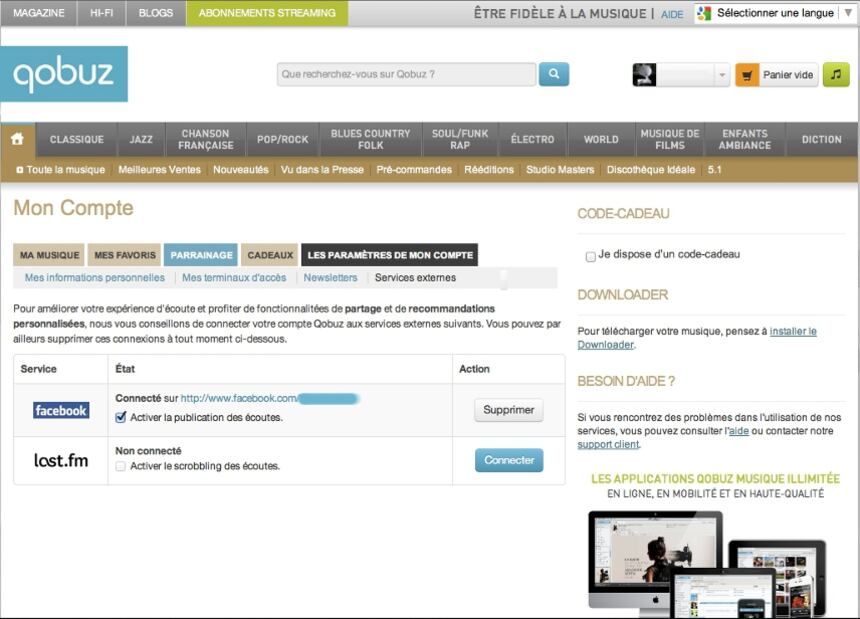Click the magnifier search button
This screenshot has width=860, height=619.
point(554,74)
